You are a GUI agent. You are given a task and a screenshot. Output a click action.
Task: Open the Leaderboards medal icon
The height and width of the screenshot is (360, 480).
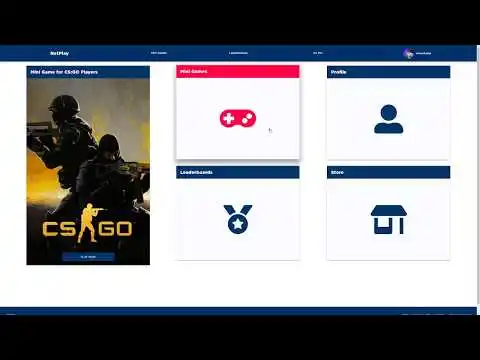tap(238, 219)
